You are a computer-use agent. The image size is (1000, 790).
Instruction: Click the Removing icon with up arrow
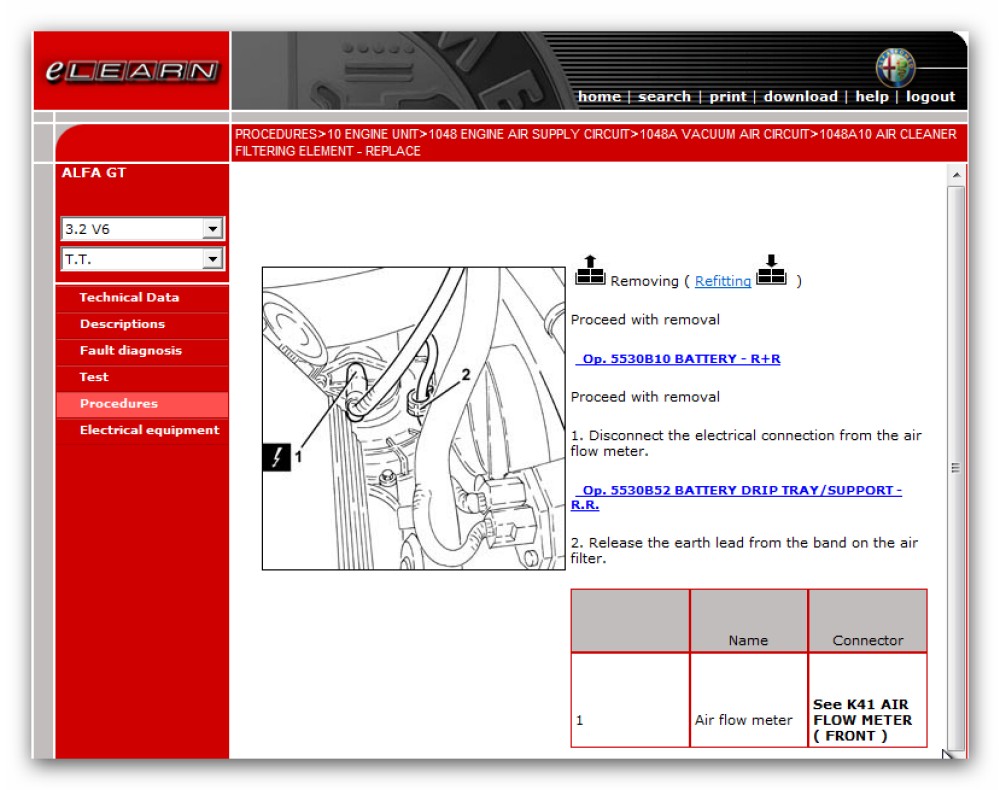590,272
